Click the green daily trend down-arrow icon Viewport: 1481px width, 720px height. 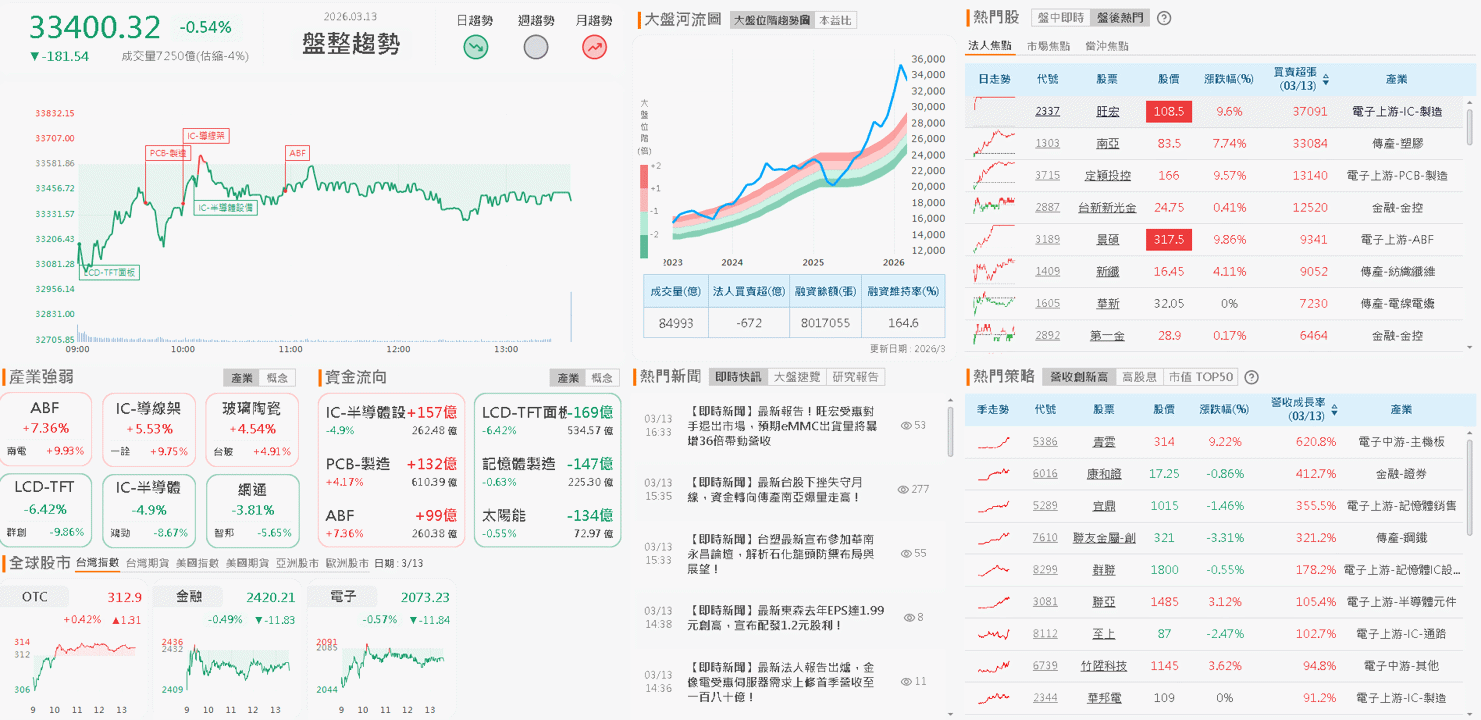click(475, 46)
